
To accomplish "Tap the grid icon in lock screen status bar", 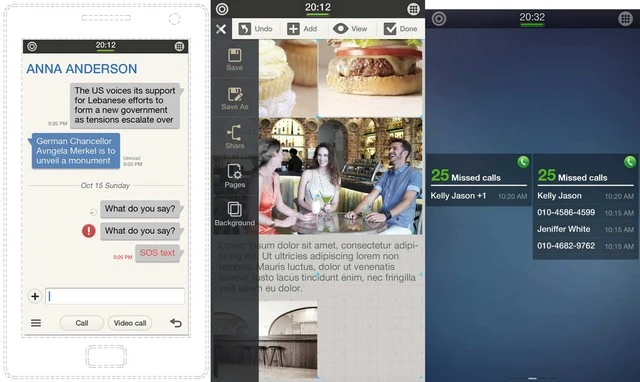I will (625, 19).
